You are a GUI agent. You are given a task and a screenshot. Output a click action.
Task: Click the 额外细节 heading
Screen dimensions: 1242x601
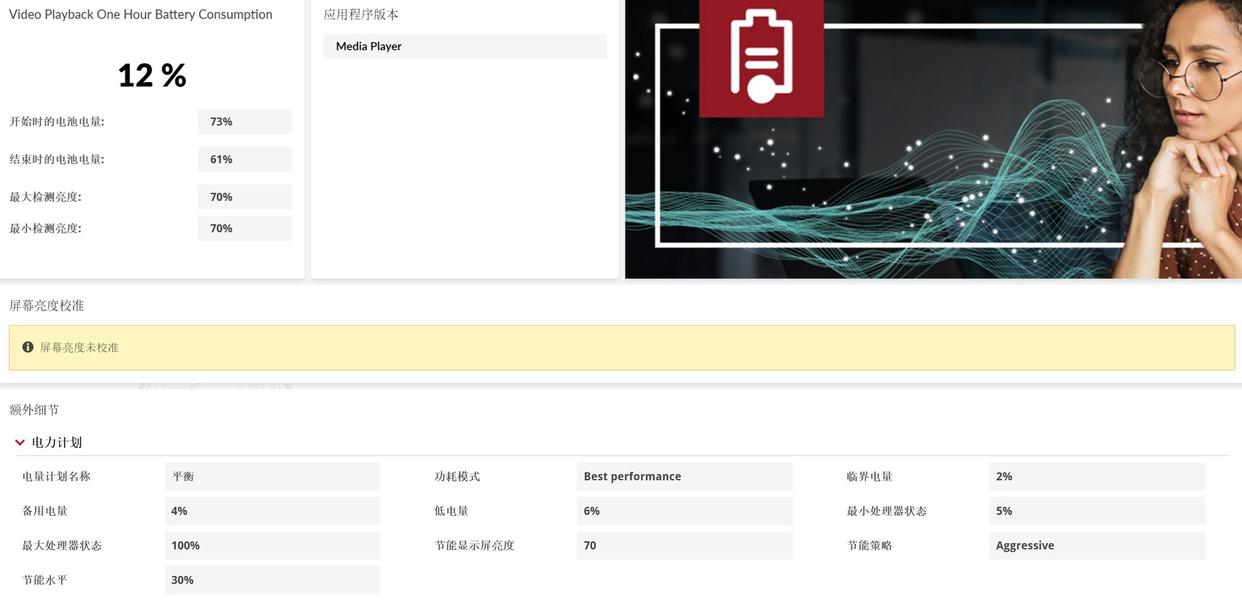[x=34, y=410]
